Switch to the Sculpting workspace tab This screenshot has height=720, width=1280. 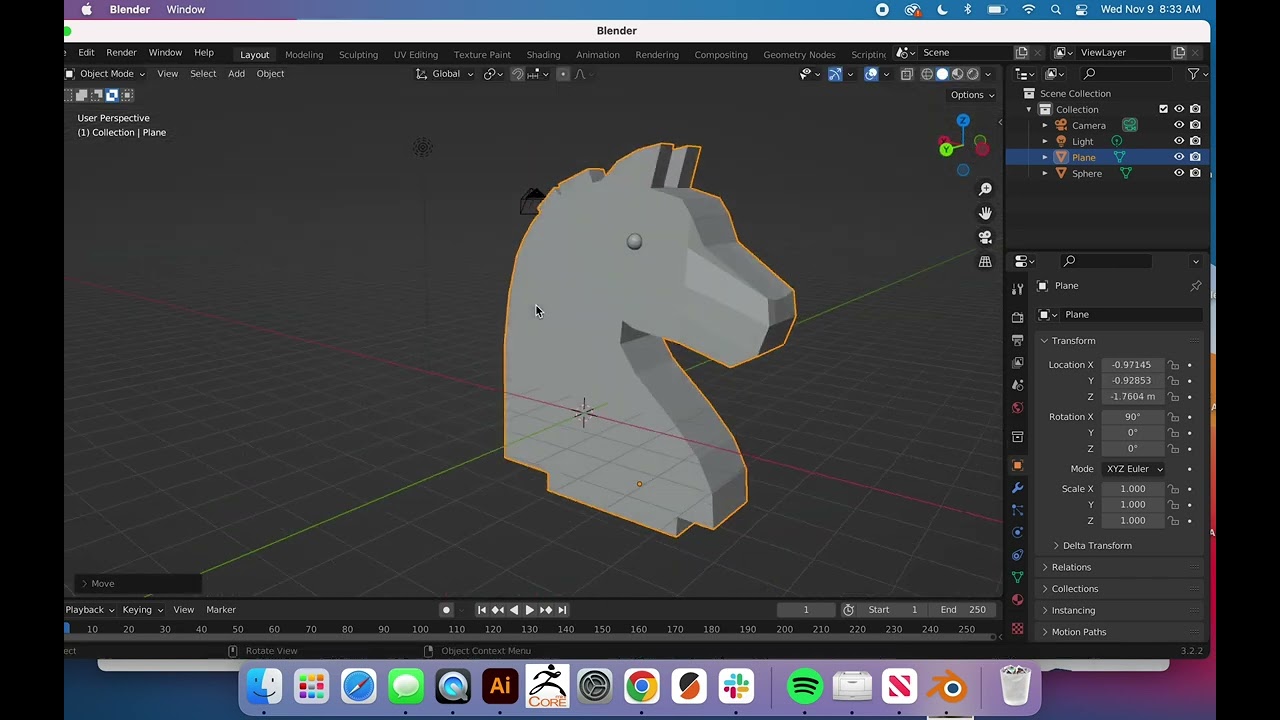[x=358, y=54]
